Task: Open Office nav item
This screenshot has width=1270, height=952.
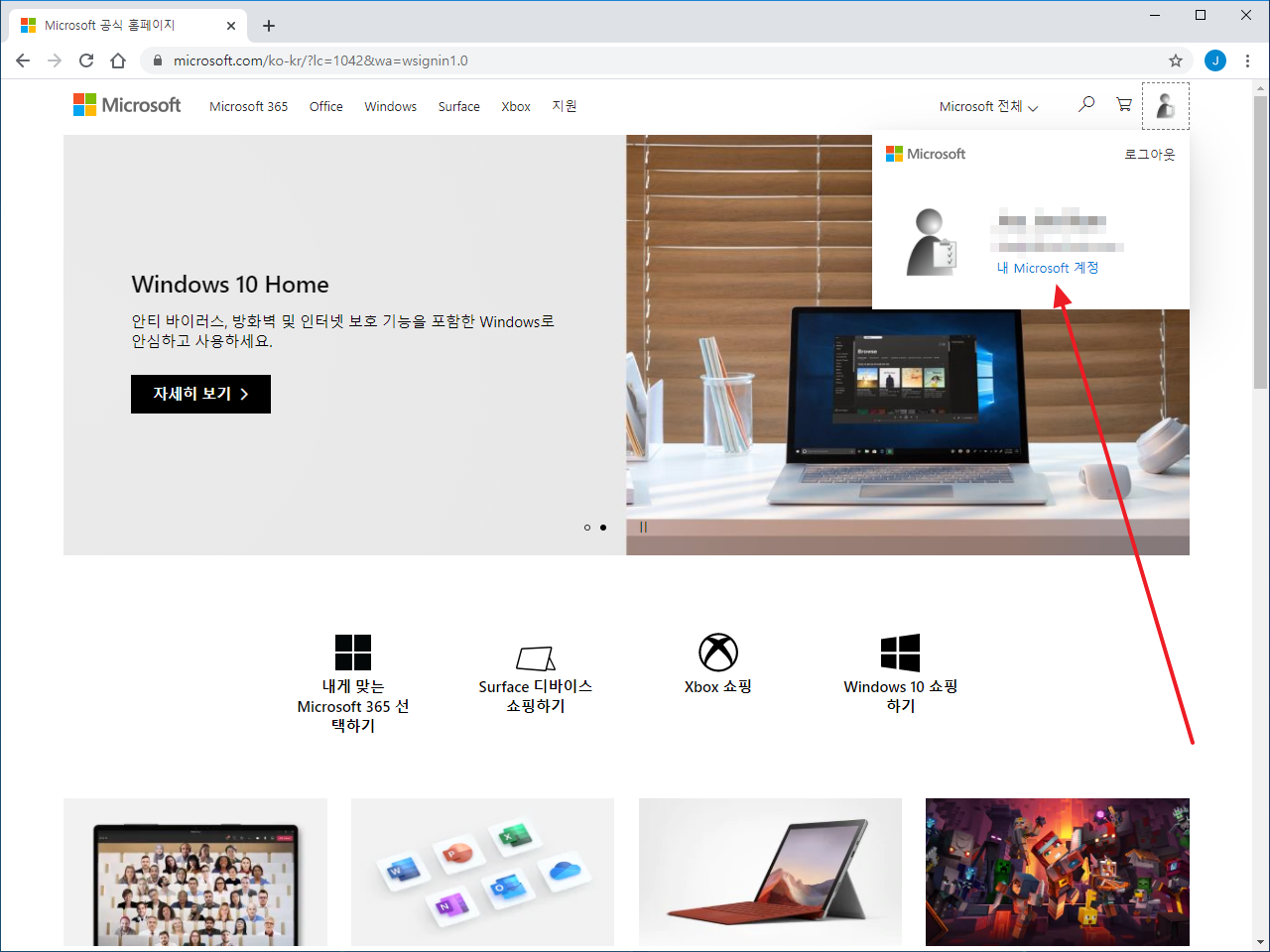Action: [x=326, y=106]
